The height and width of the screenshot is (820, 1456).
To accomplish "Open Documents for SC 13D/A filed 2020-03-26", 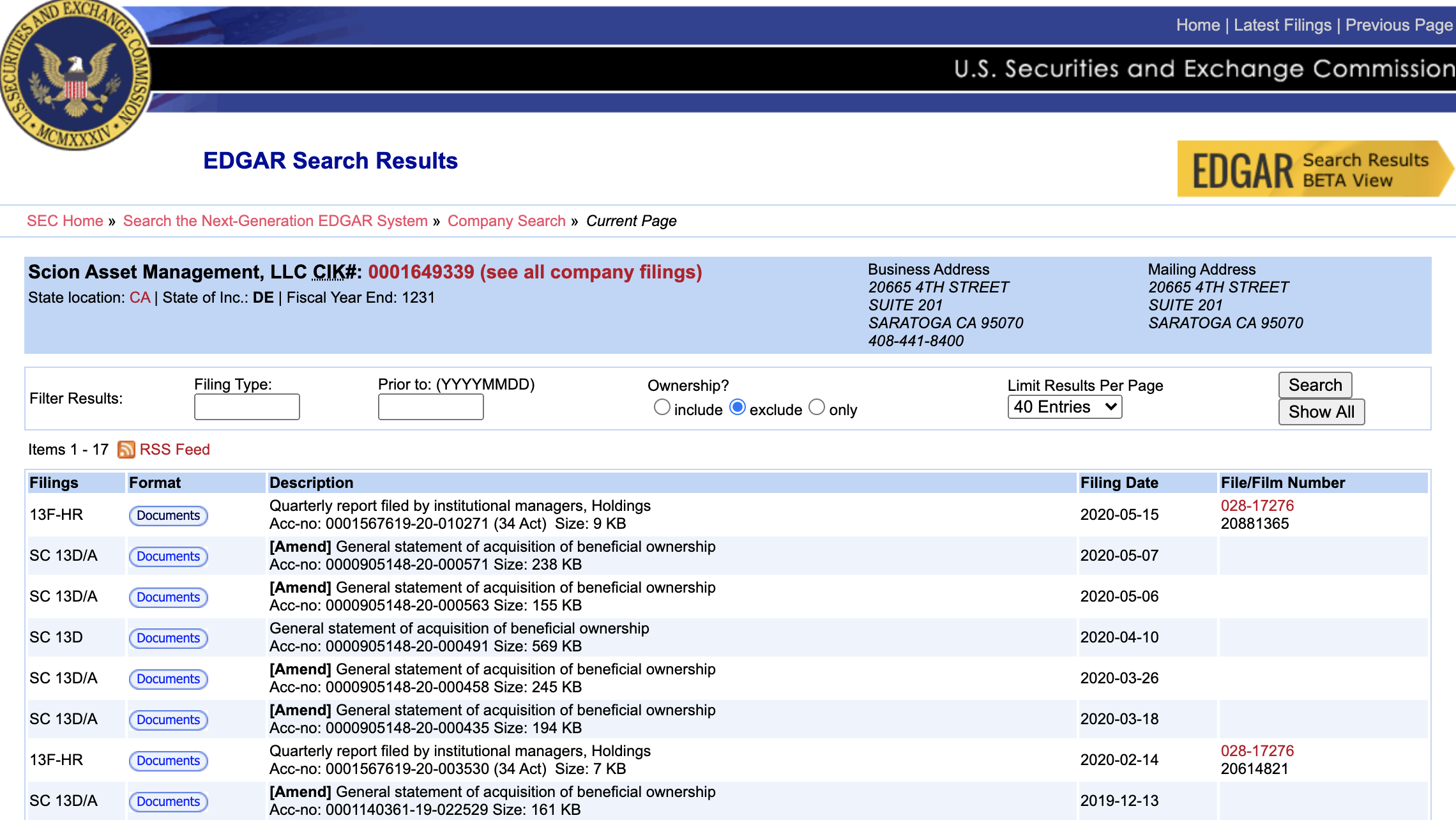I will click(x=168, y=679).
